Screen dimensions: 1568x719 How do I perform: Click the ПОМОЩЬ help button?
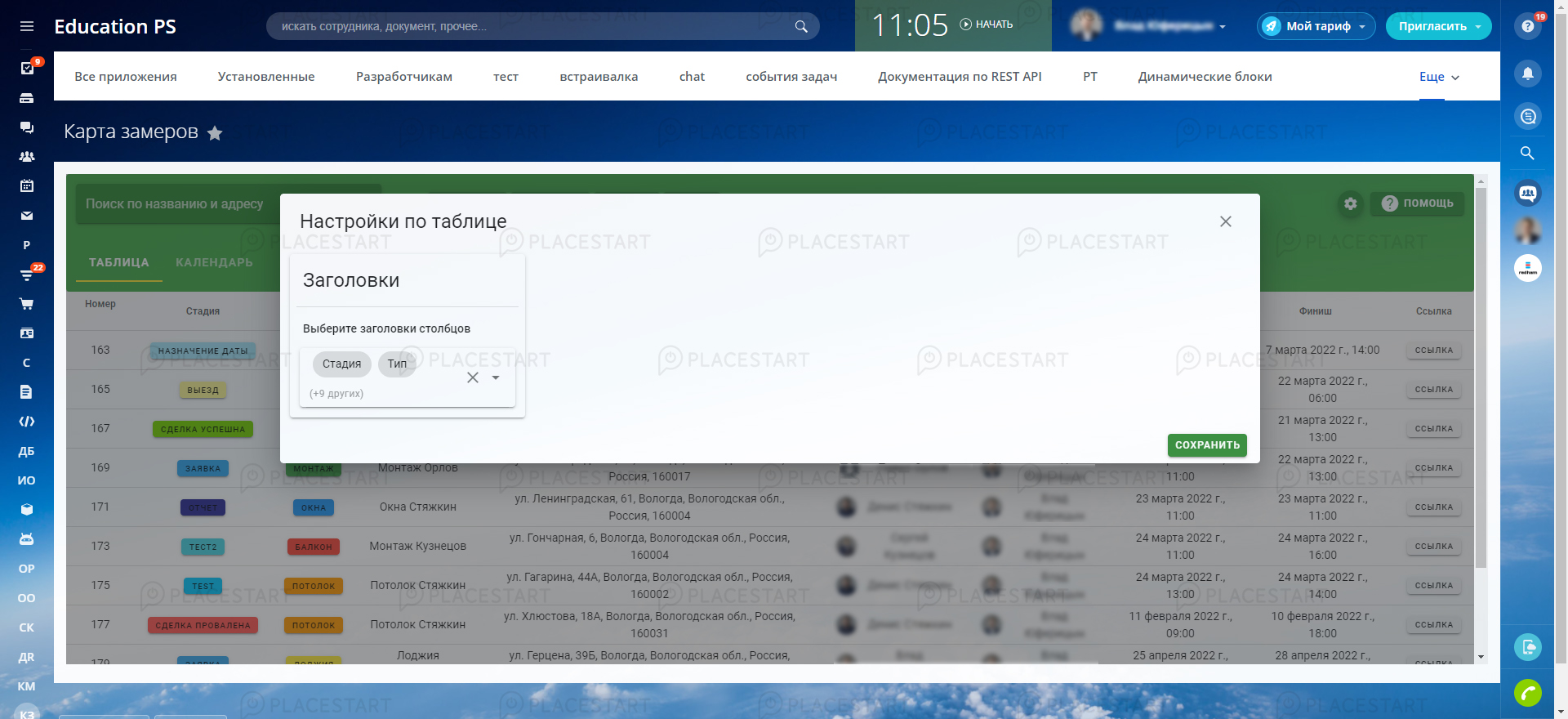(x=1418, y=203)
